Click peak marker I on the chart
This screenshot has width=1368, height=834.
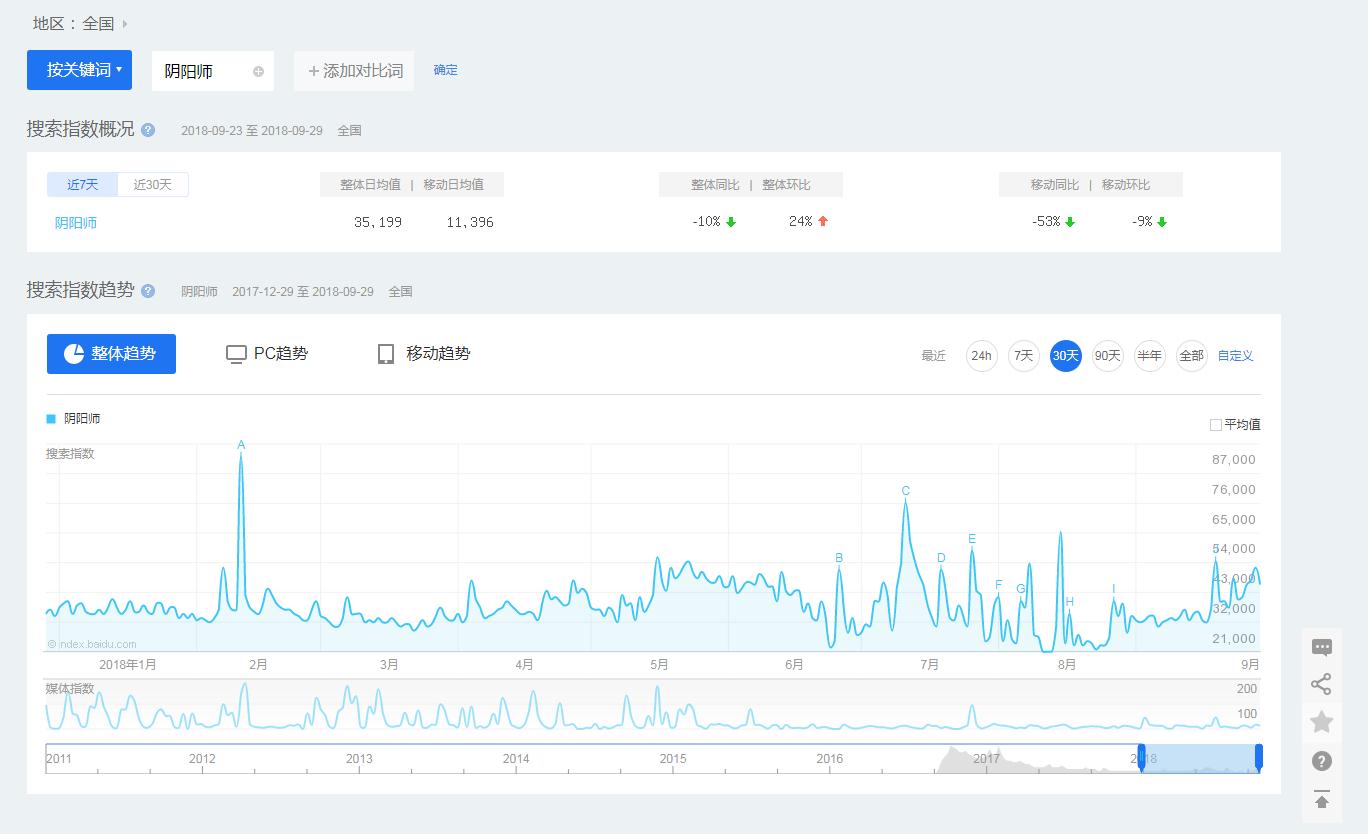[1114, 589]
